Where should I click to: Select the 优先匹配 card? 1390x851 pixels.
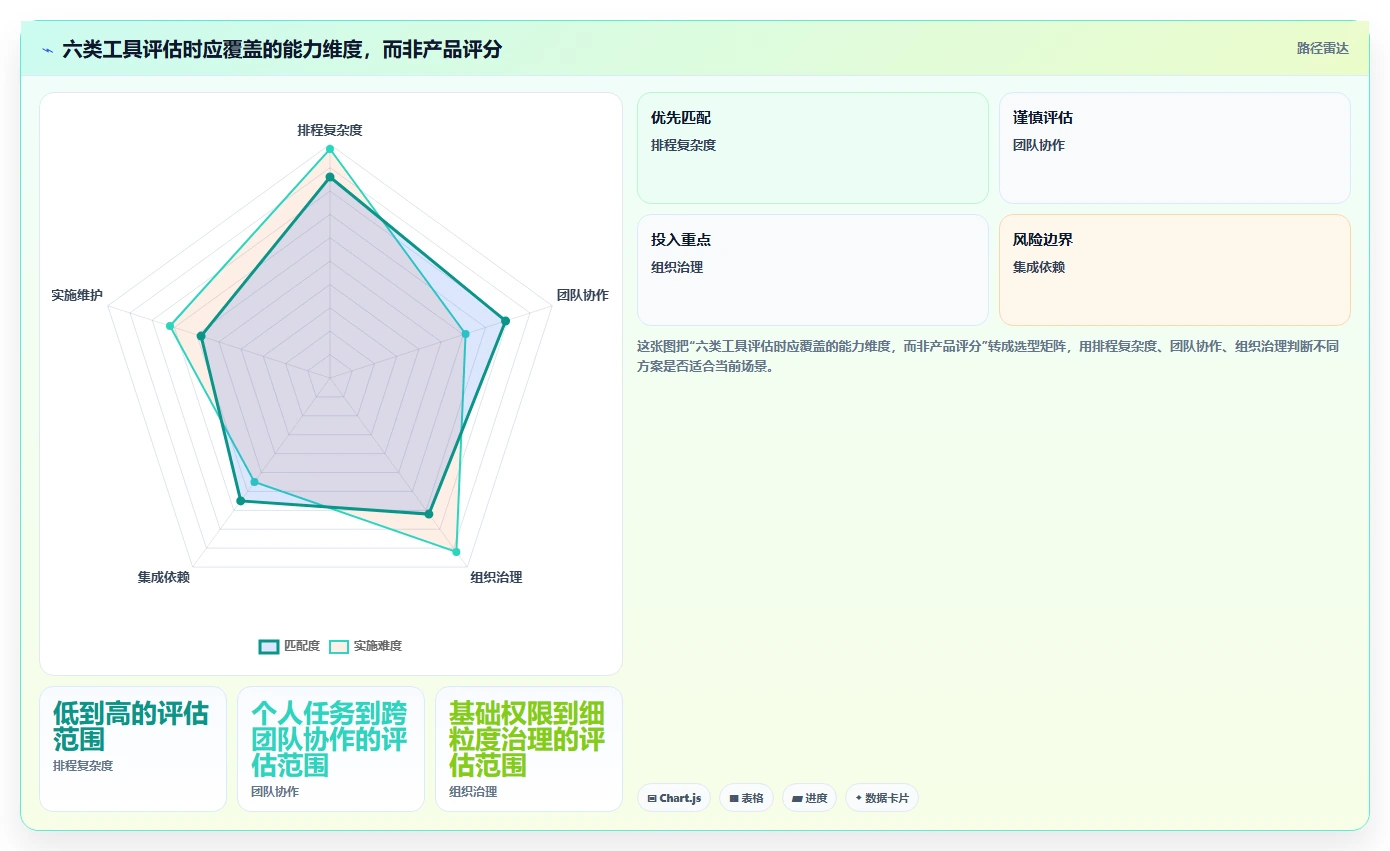pos(812,148)
